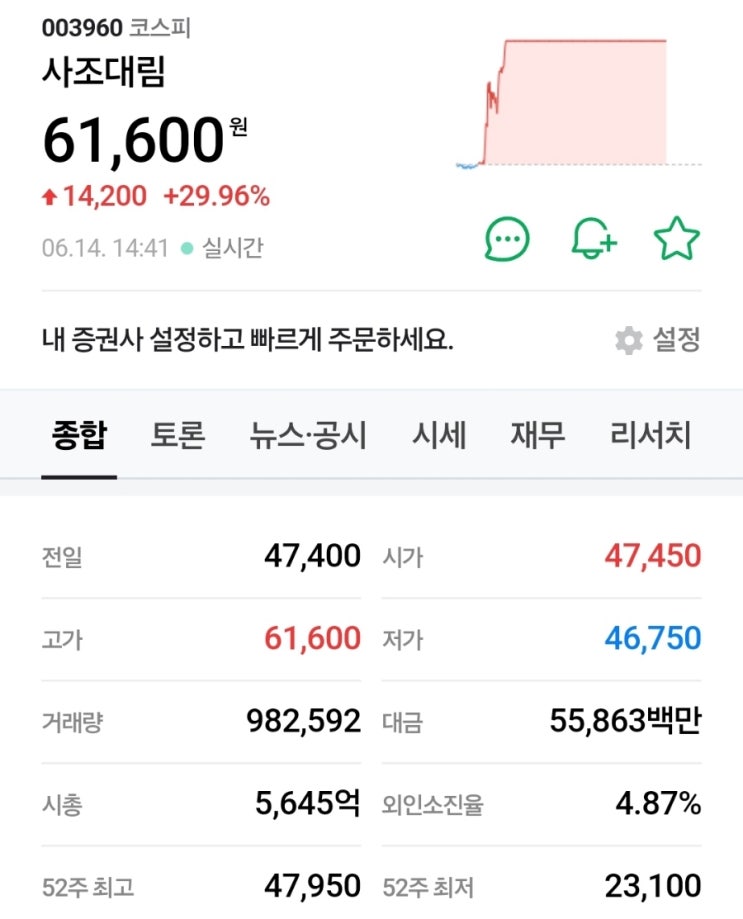743x919 pixels.
Task: Click the gear icon next to 설정
Action: (629, 340)
